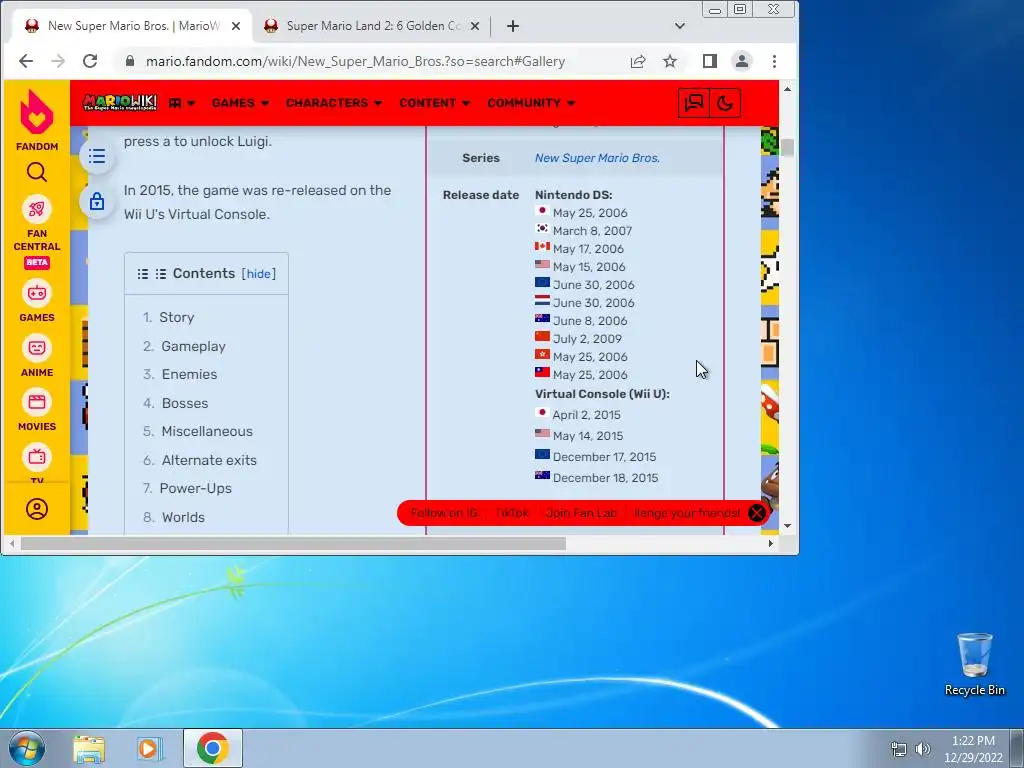Click the vertical page scrollbar thumb

pos(788,148)
